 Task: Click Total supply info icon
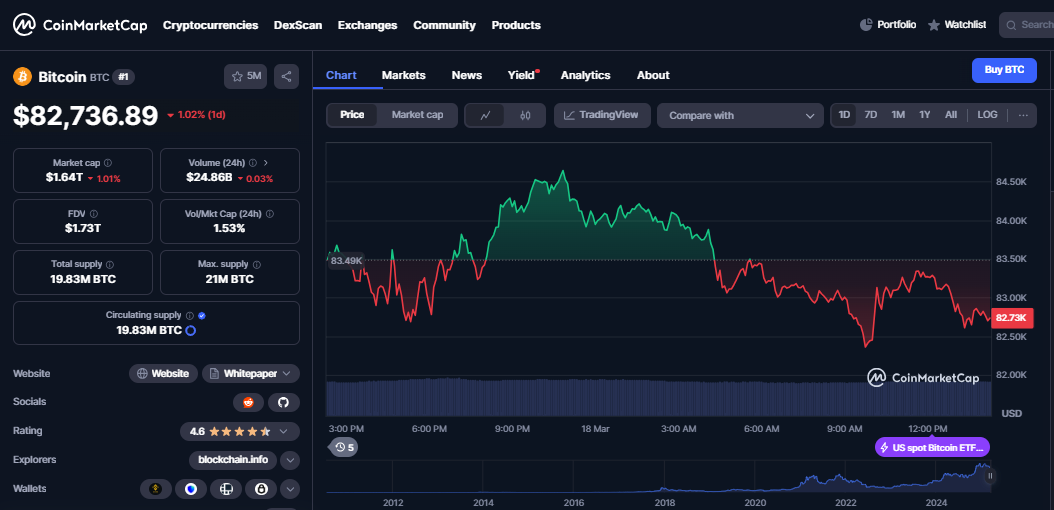pyautogui.click(x=110, y=265)
